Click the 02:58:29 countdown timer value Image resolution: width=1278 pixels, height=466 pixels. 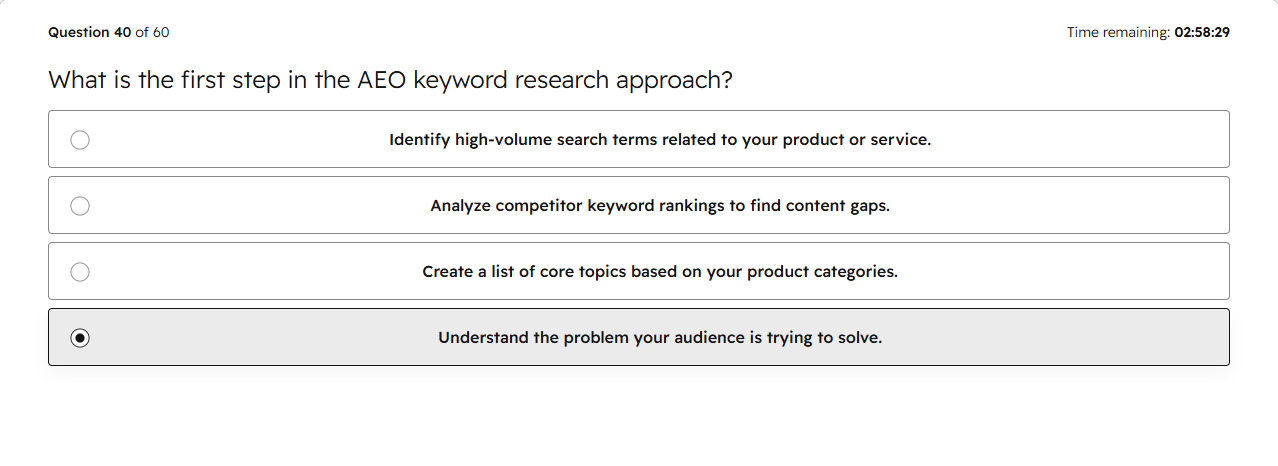tap(1202, 32)
